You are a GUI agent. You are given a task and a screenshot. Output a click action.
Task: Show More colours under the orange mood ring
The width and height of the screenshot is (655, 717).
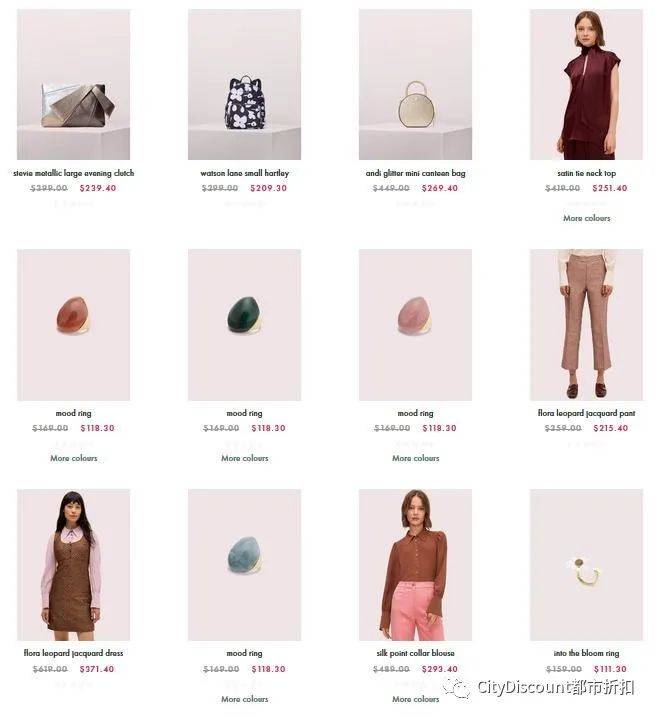pyautogui.click(x=74, y=458)
